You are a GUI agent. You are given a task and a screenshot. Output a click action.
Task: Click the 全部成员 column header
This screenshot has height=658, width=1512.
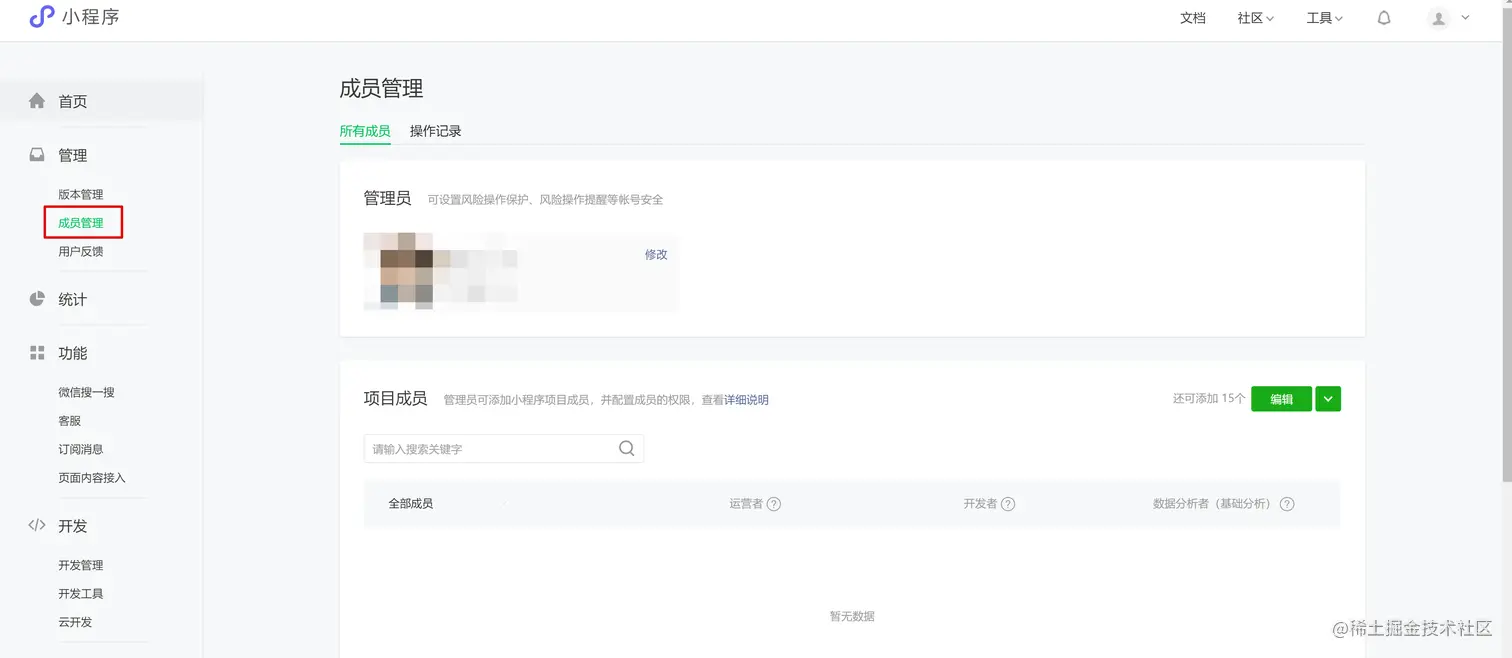[x=411, y=504]
